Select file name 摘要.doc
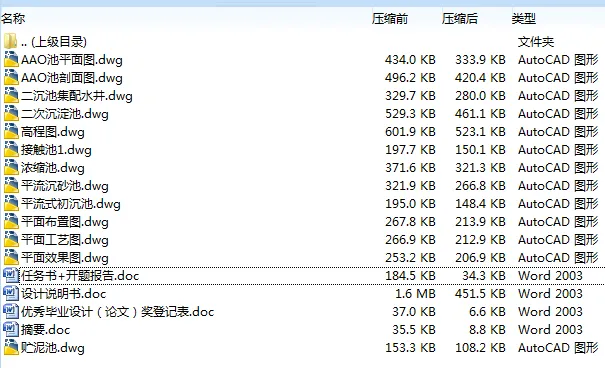Viewport: 605px width, 368px height. click(46, 329)
